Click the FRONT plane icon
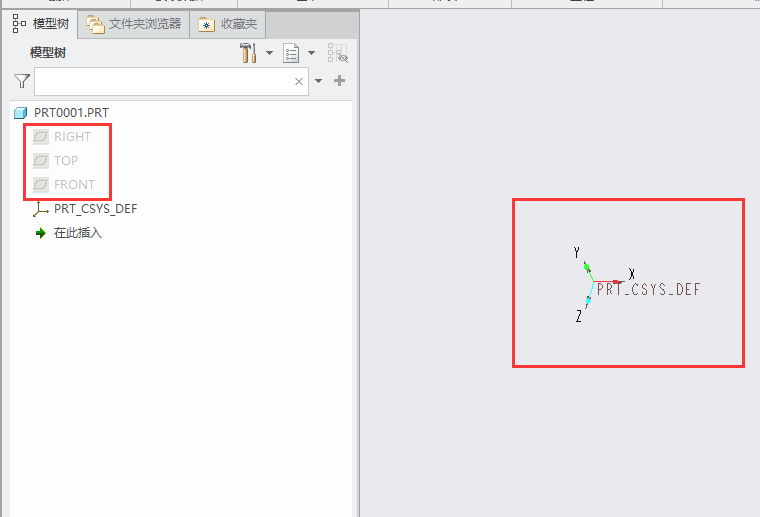Image resolution: width=760 pixels, height=517 pixels. coord(41,185)
